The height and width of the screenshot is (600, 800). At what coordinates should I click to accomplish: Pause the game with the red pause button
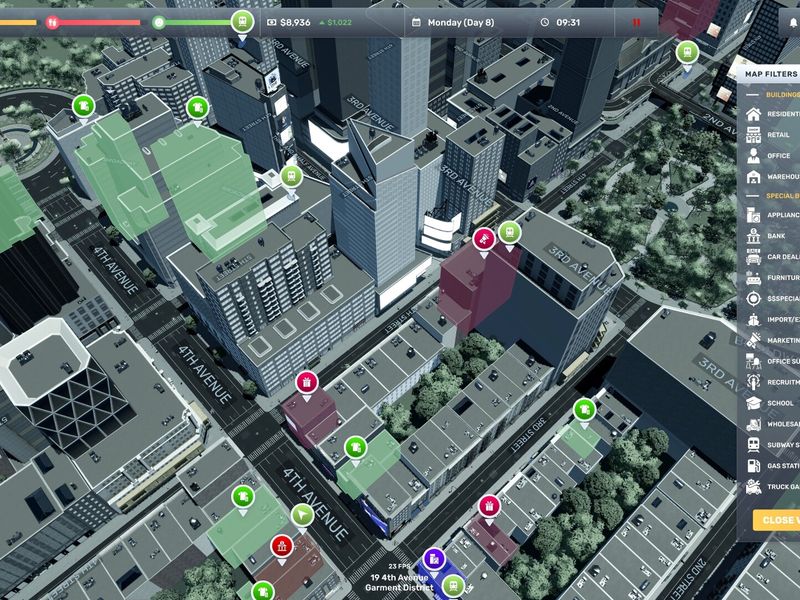point(636,22)
